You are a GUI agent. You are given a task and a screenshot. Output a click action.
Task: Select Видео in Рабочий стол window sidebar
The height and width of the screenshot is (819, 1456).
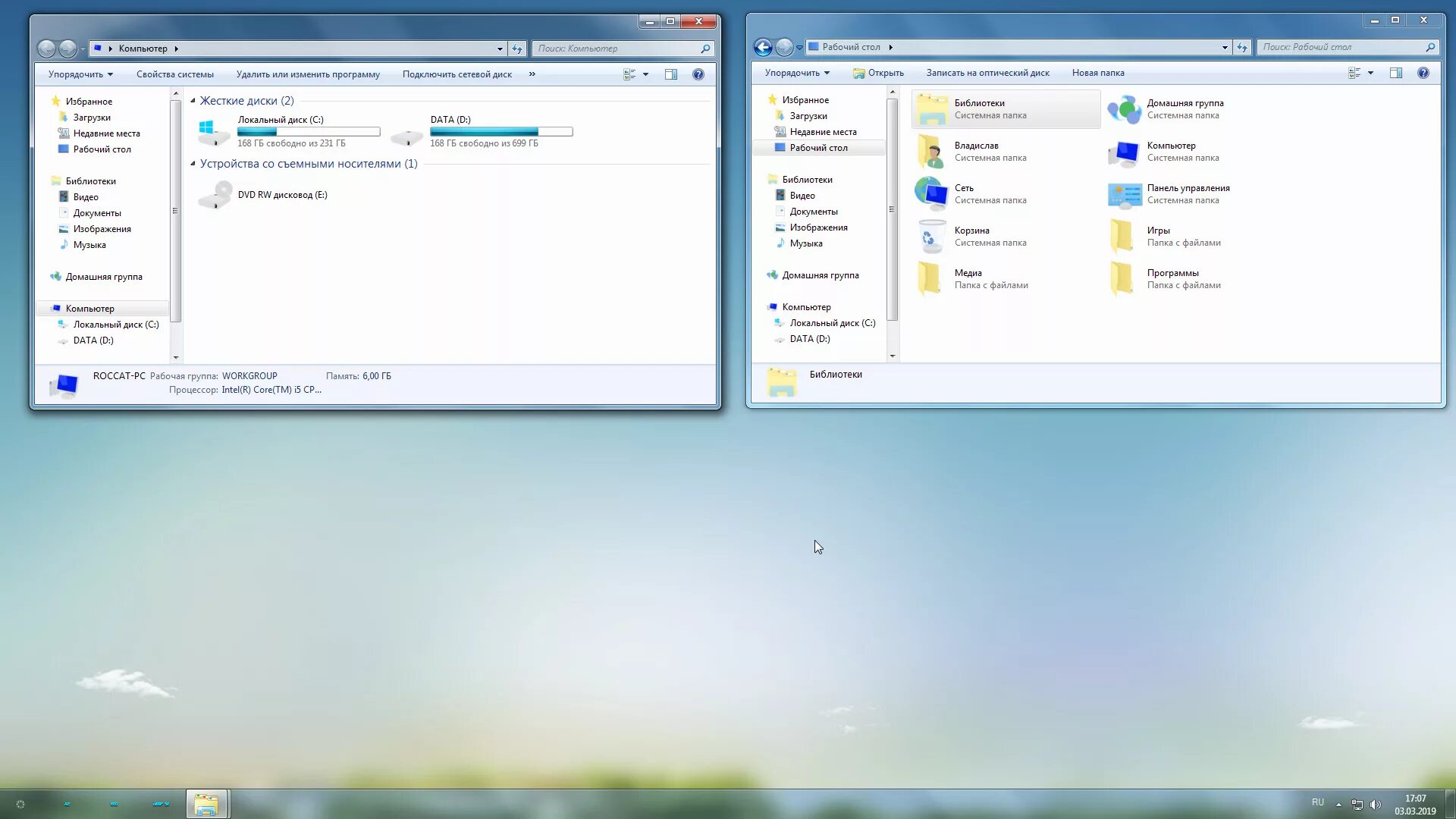(x=802, y=196)
